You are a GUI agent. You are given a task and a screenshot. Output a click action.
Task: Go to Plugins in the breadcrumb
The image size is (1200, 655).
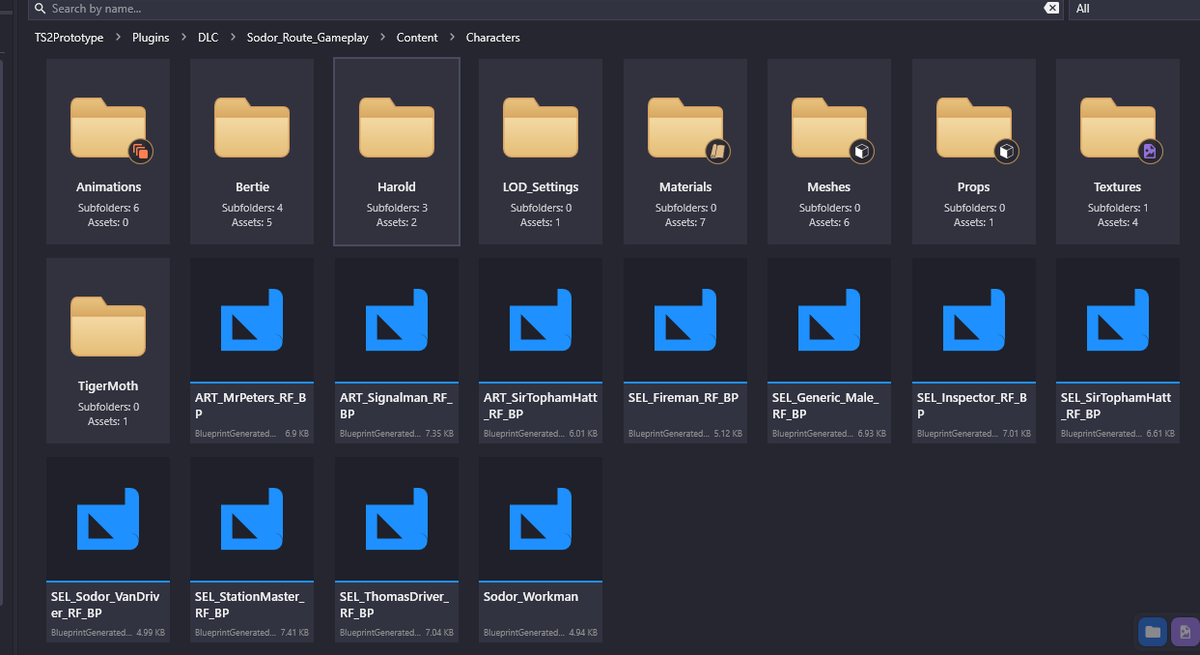(x=150, y=38)
